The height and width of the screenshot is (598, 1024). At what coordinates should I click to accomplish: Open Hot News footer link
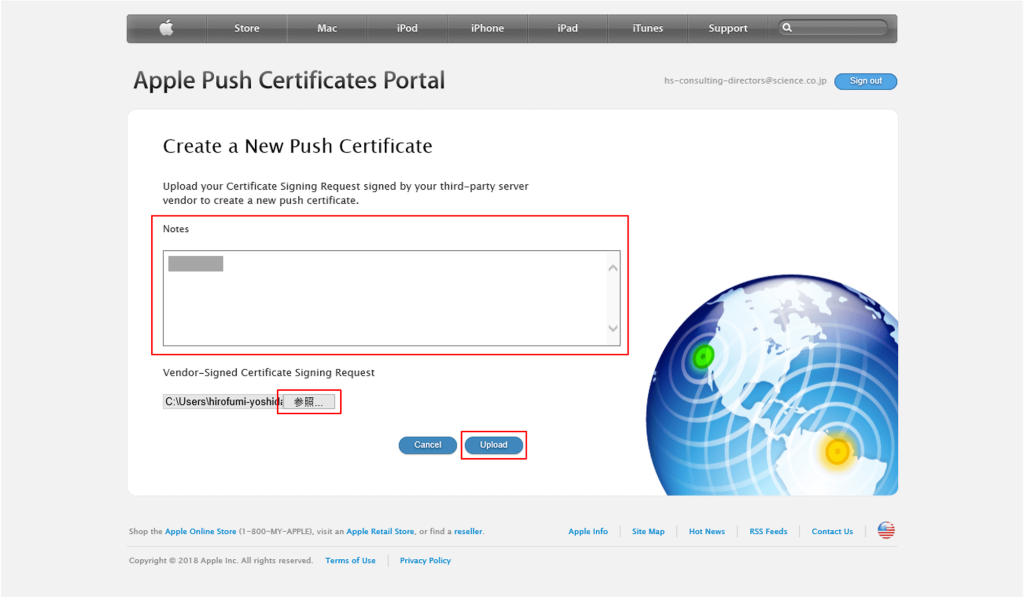707,531
